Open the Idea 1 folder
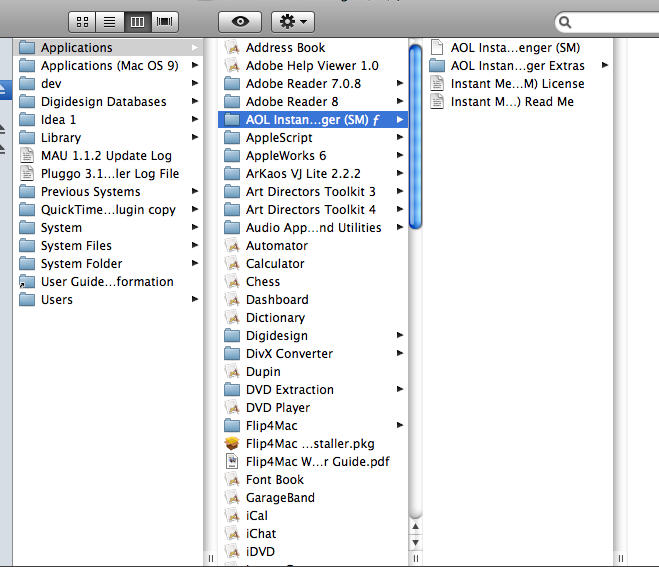 coord(108,120)
